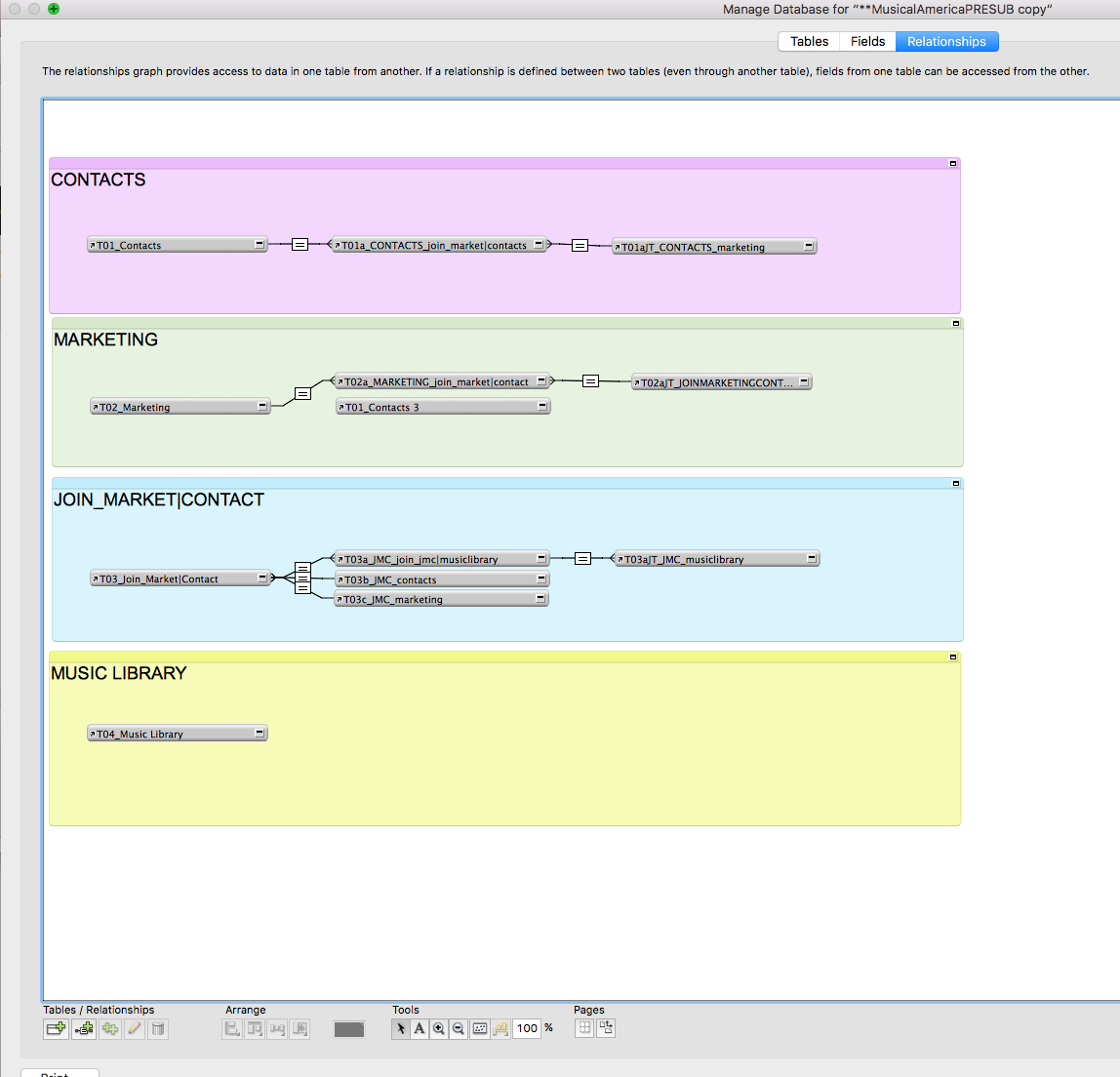1120x1077 pixels.
Task: Collapse the MUSIC LIBRARY note box
Action: (953, 658)
